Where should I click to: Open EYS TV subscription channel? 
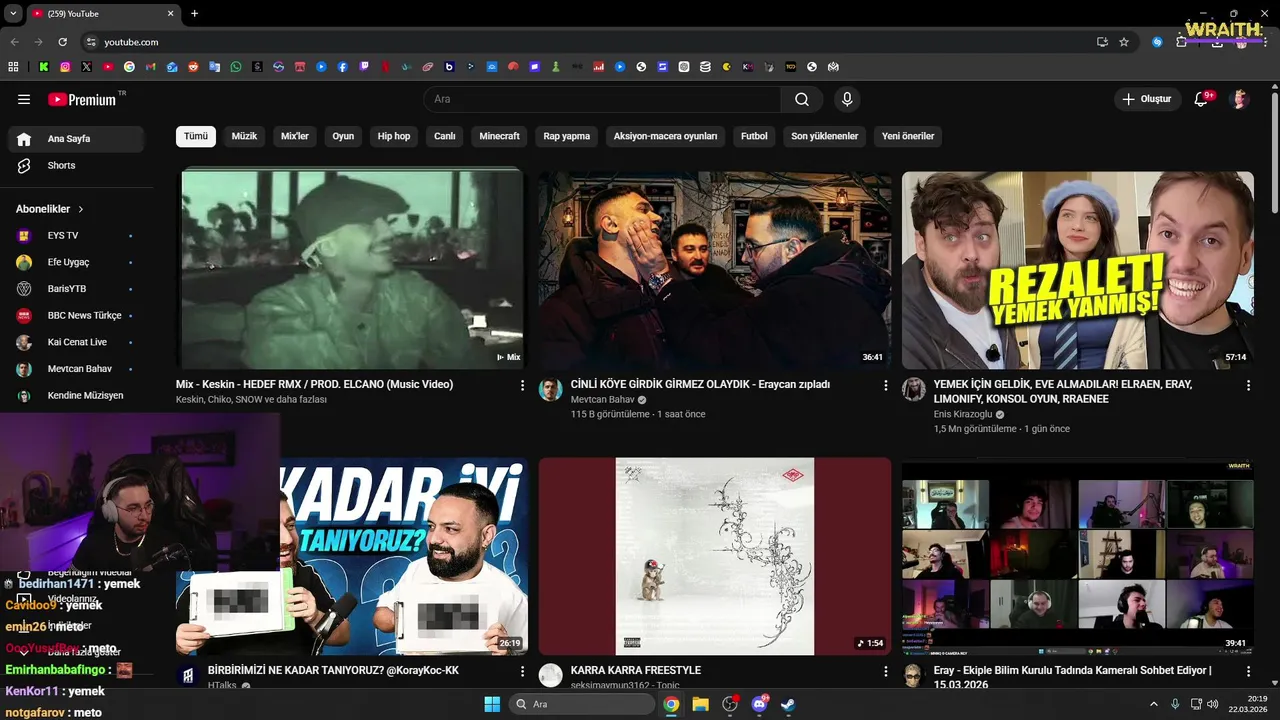pos(76,236)
